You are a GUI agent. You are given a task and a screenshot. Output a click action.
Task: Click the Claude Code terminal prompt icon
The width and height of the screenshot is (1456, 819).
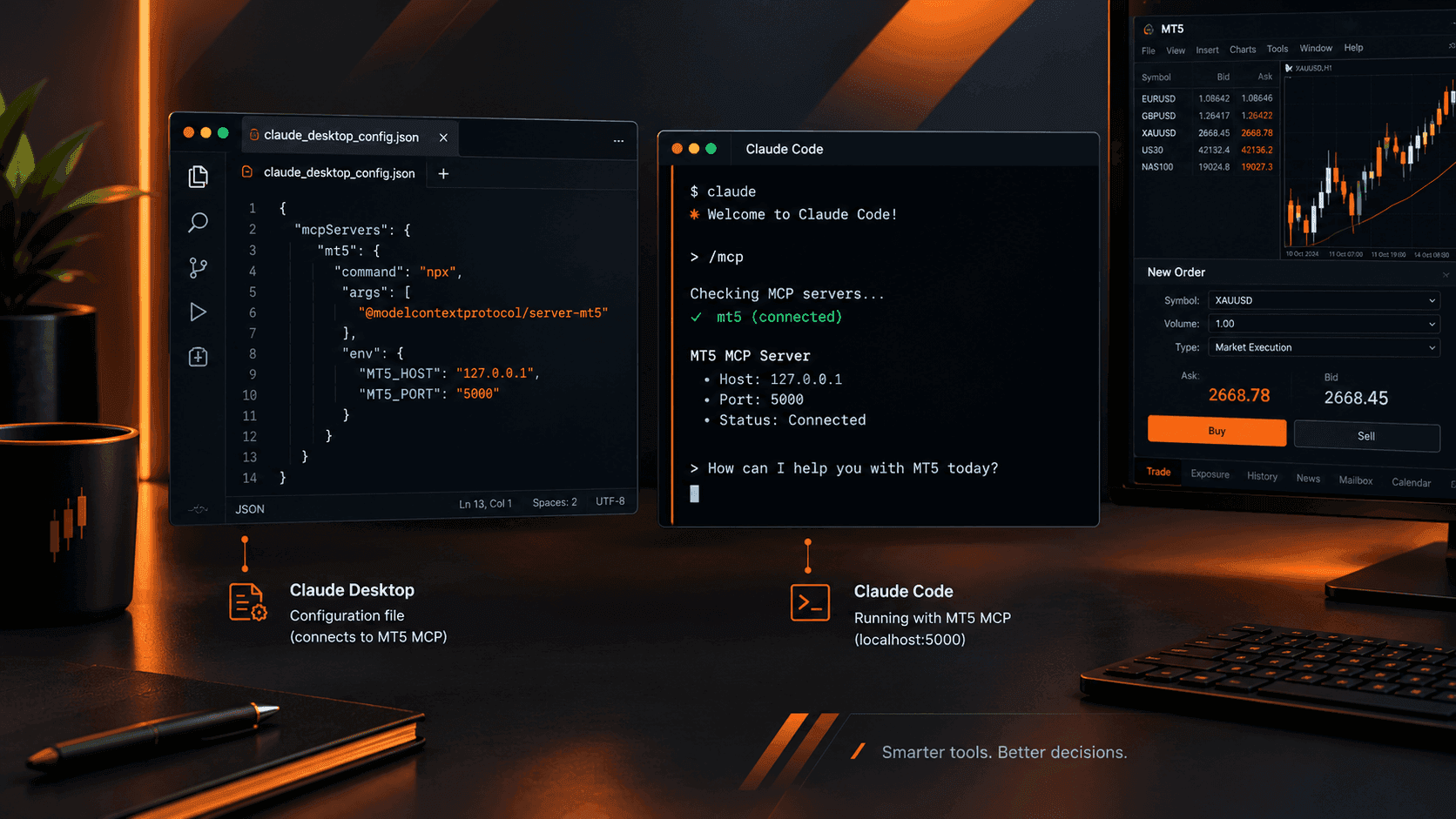[x=810, y=603]
